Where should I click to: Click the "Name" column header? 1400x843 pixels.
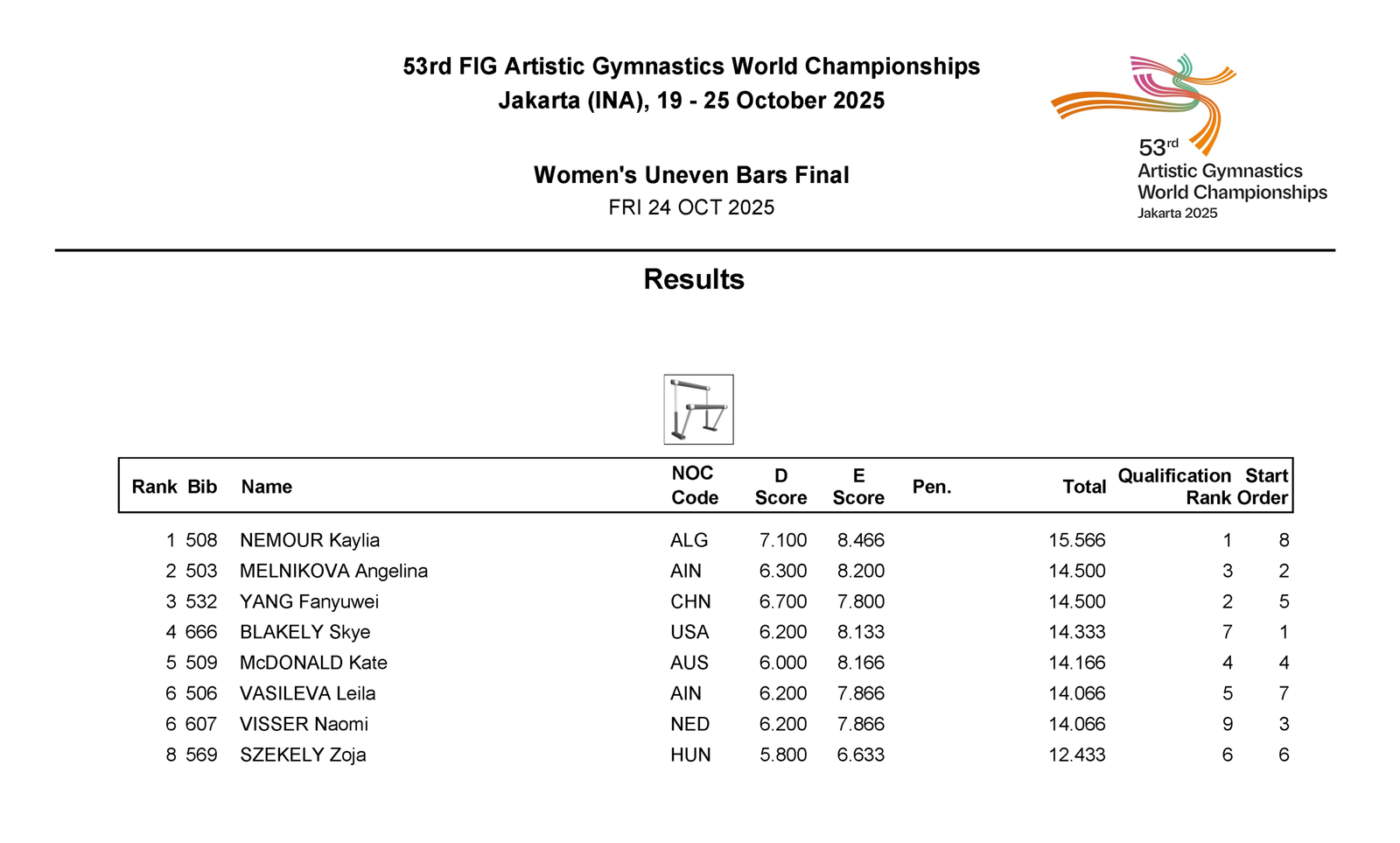267,487
